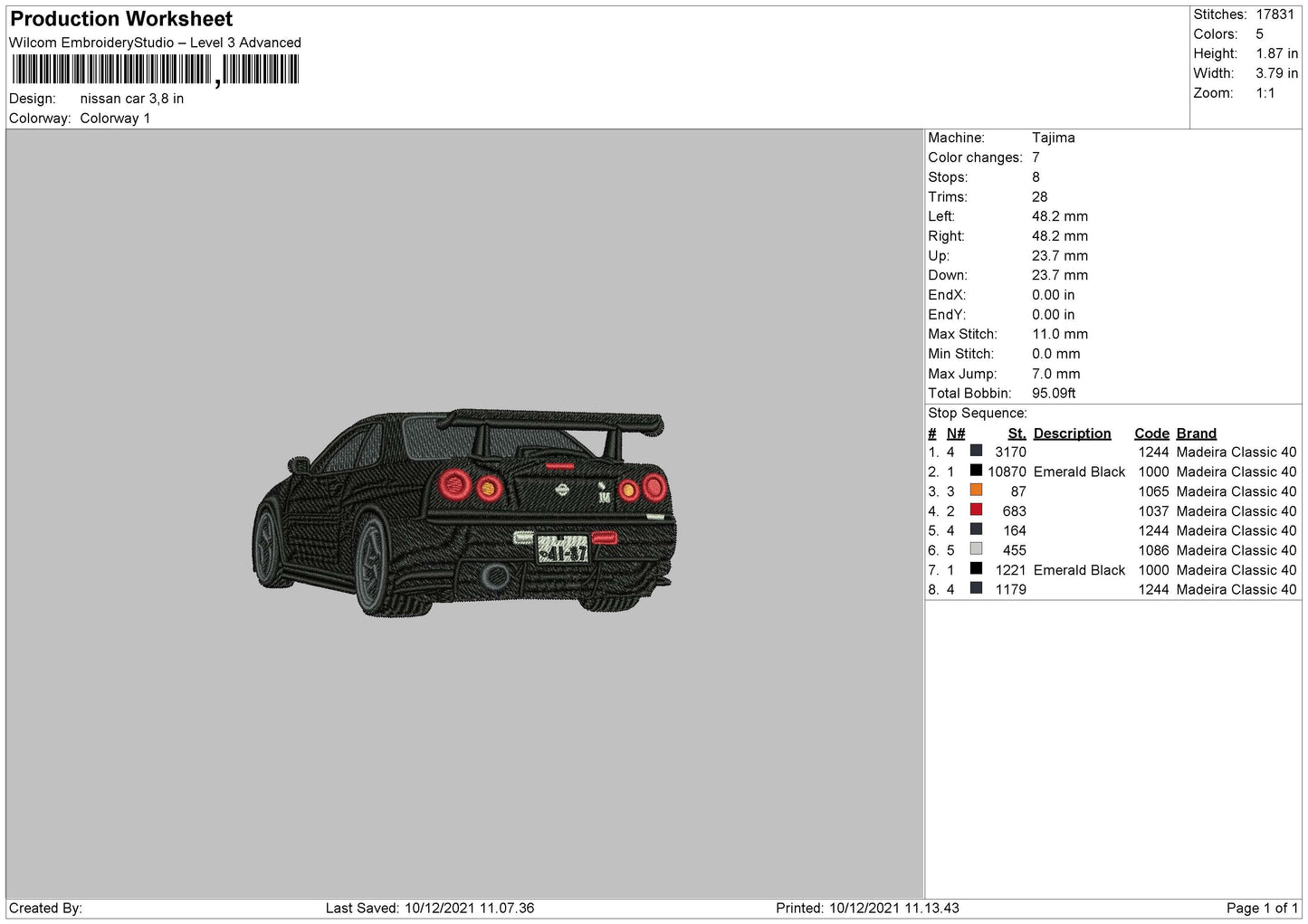The width and height of the screenshot is (1308, 924).
Task: Click the orange swatch in stop row 3
Action: coord(976,491)
